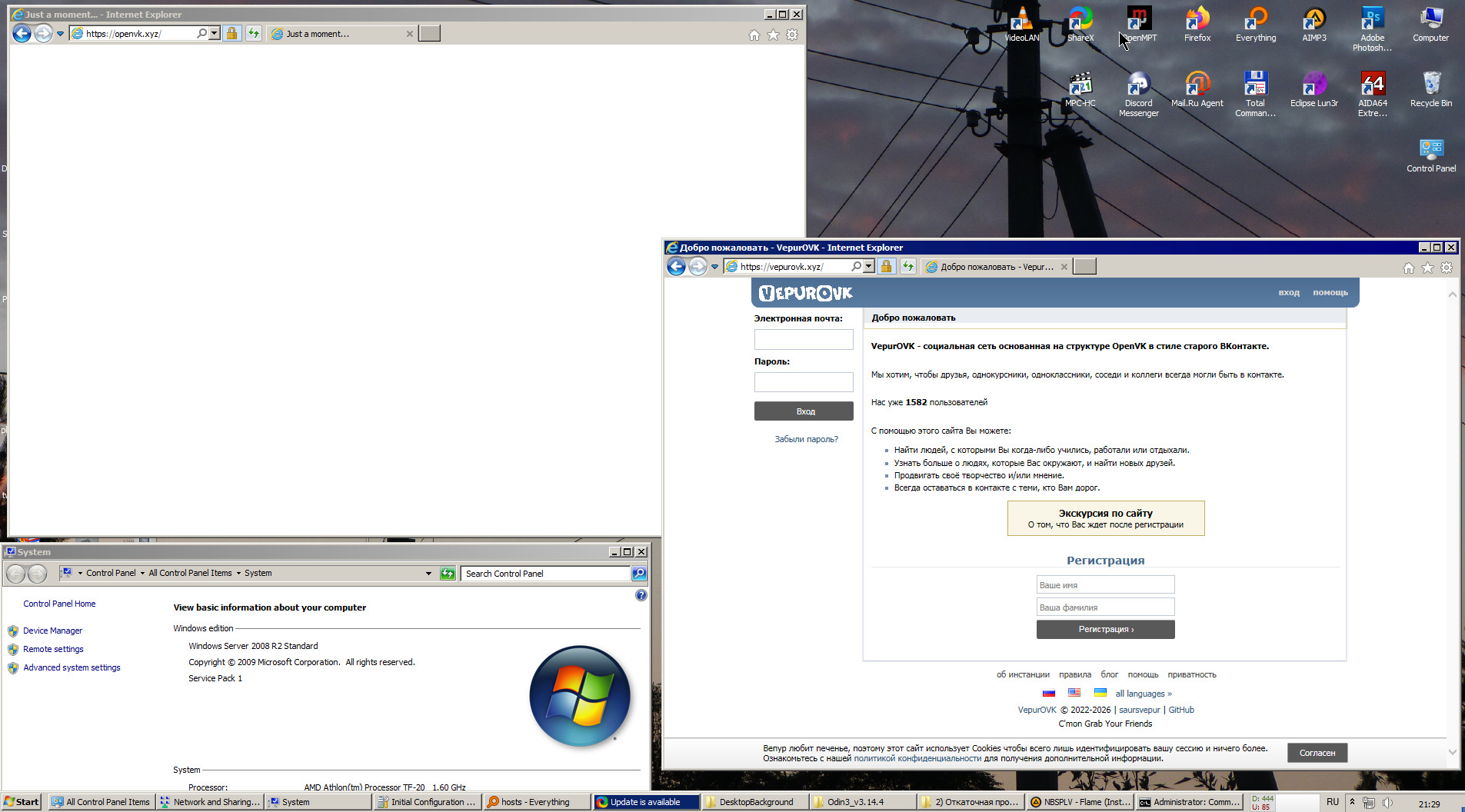1465x812 pixels.
Task: Launch AIMP3 from the desktop
Action: [x=1314, y=23]
